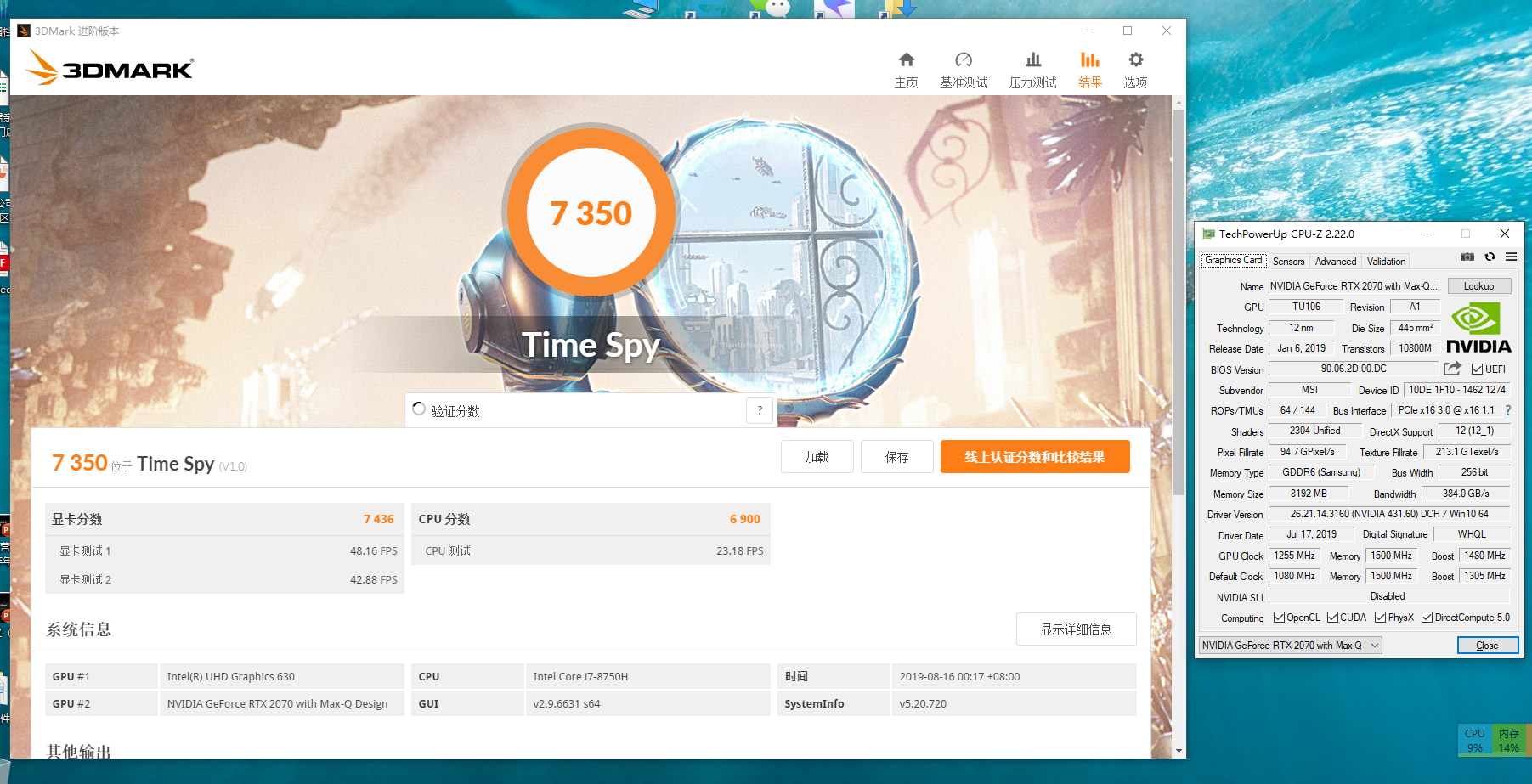Click the 加载 load button
This screenshot has height=784, width=1532.
tap(817, 457)
